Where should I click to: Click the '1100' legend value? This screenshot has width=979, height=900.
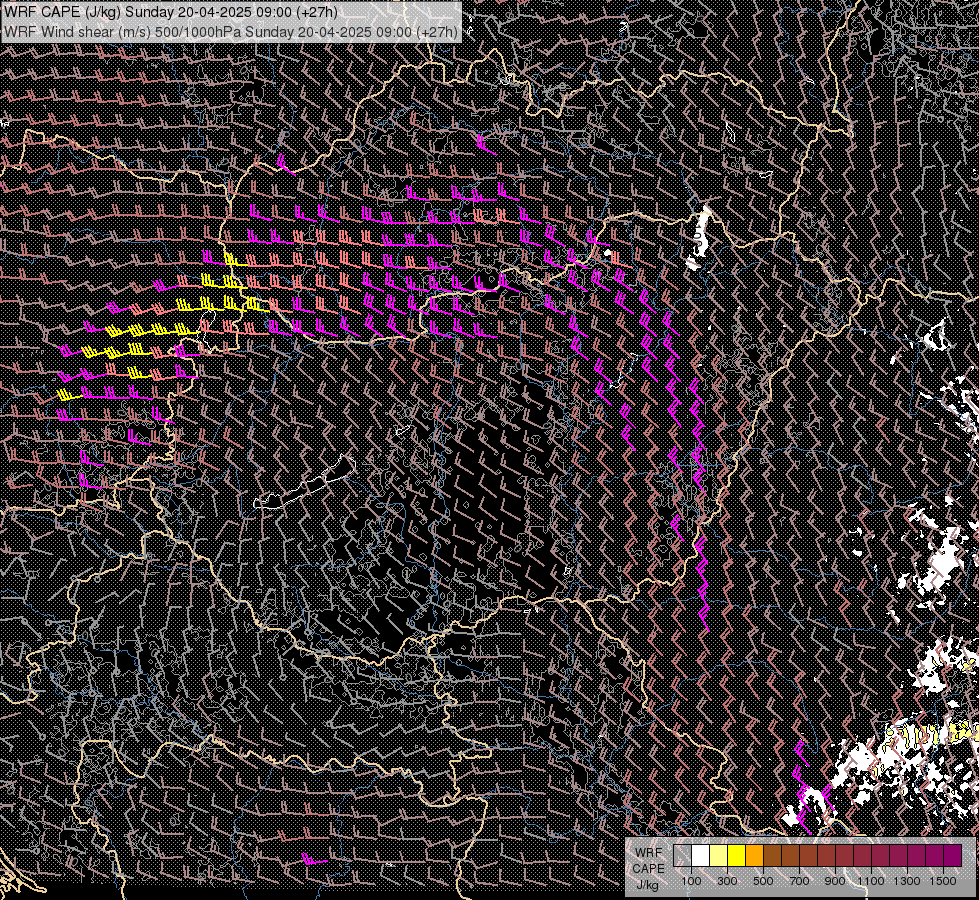coord(870,881)
